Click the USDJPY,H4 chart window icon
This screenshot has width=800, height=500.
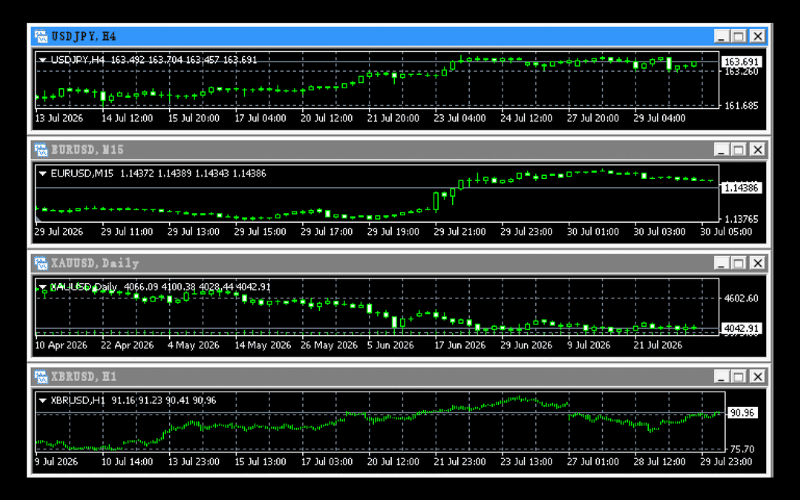(41, 36)
